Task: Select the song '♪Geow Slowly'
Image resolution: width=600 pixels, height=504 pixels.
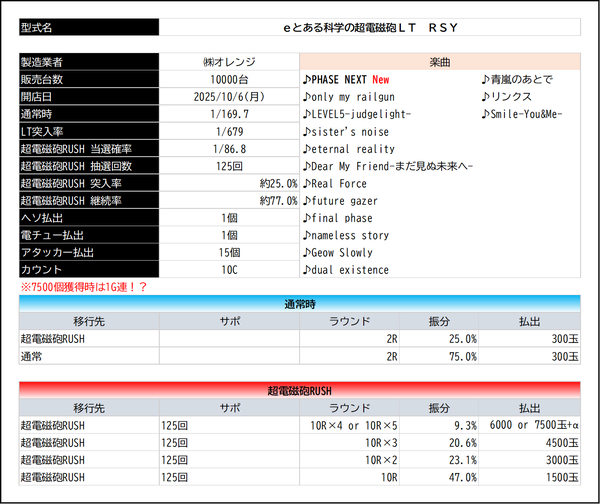Action: (x=338, y=253)
